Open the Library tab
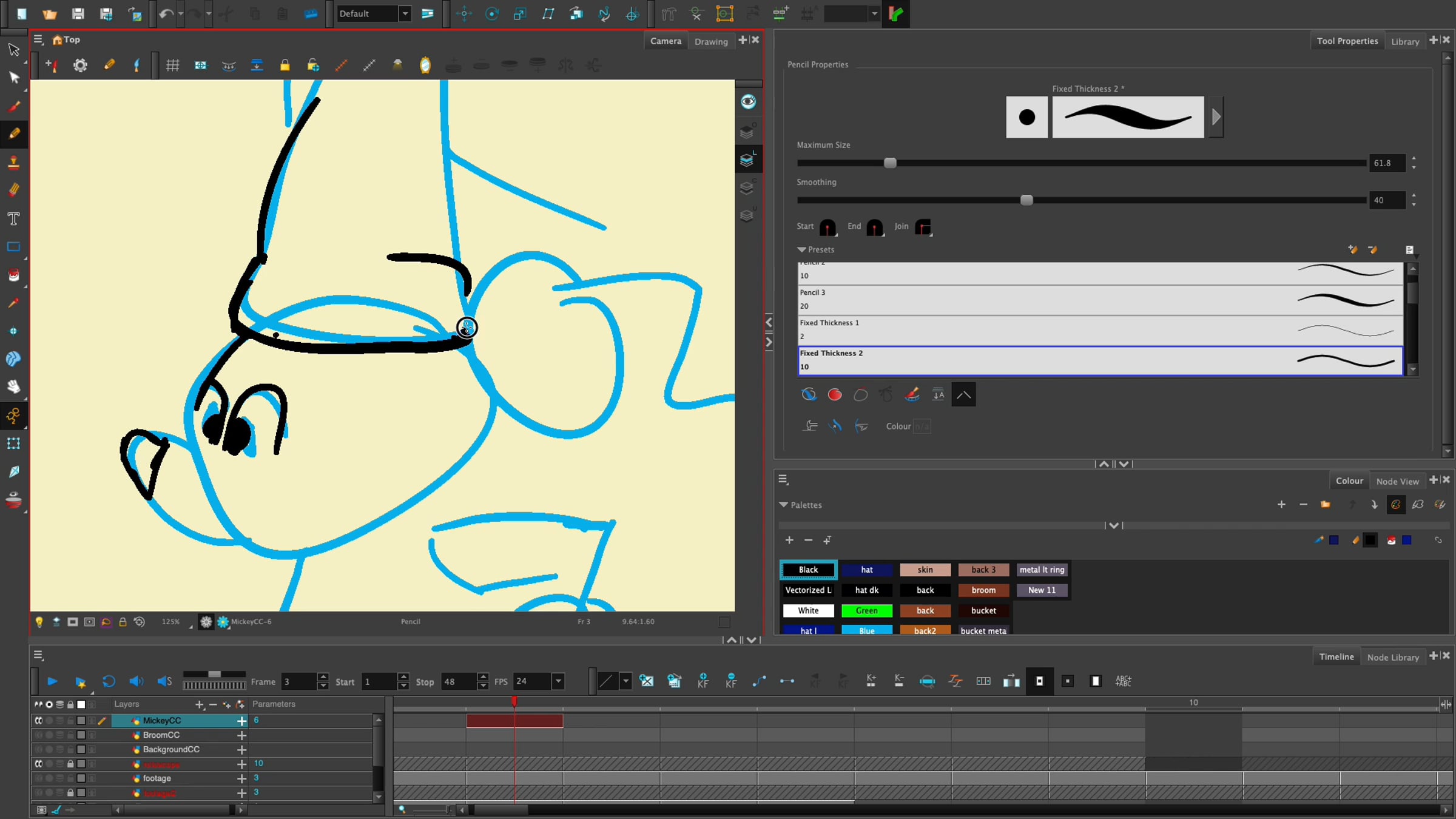 (1404, 41)
